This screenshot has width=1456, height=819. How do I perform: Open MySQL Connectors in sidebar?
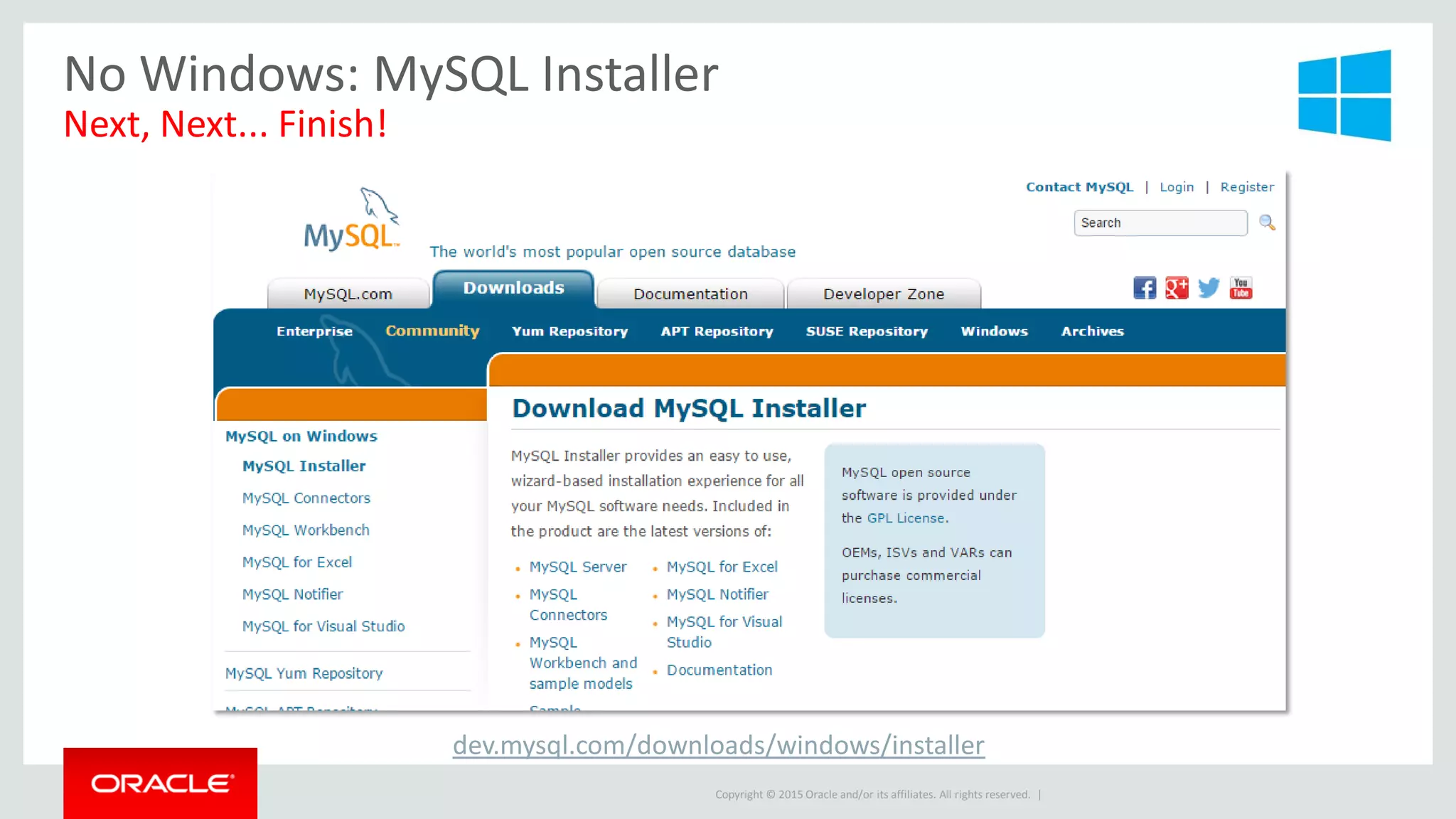click(x=306, y=498)
